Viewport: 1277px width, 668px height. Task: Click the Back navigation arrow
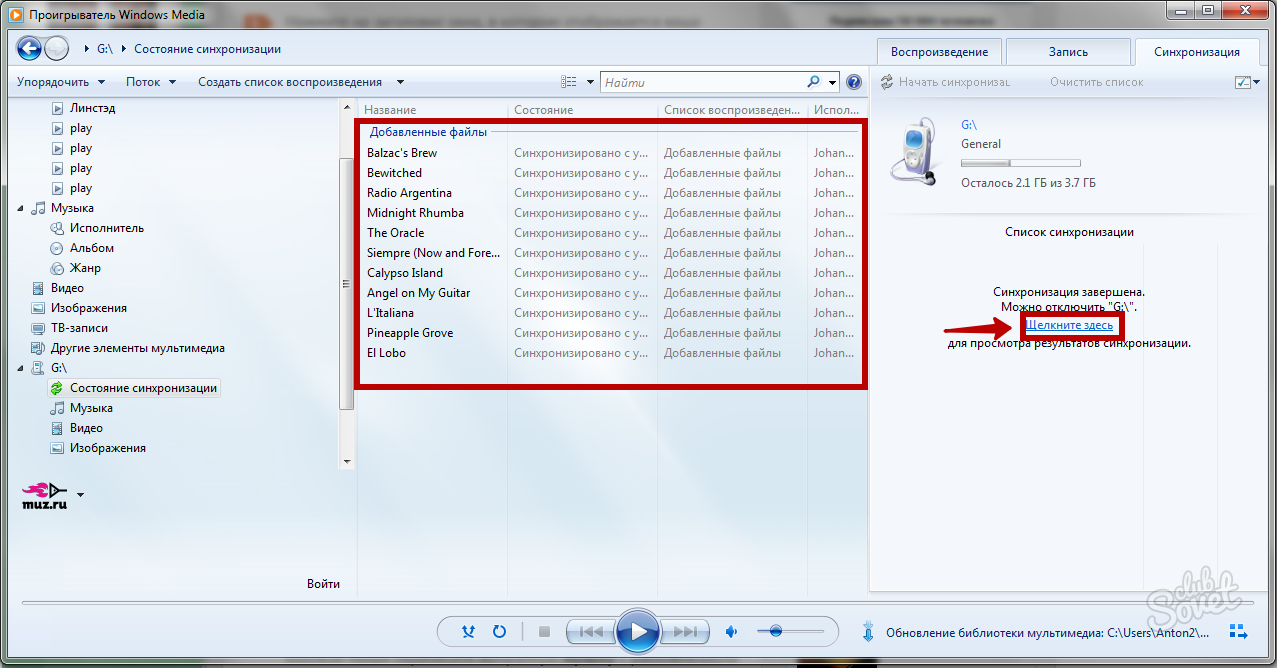(30, 48)
